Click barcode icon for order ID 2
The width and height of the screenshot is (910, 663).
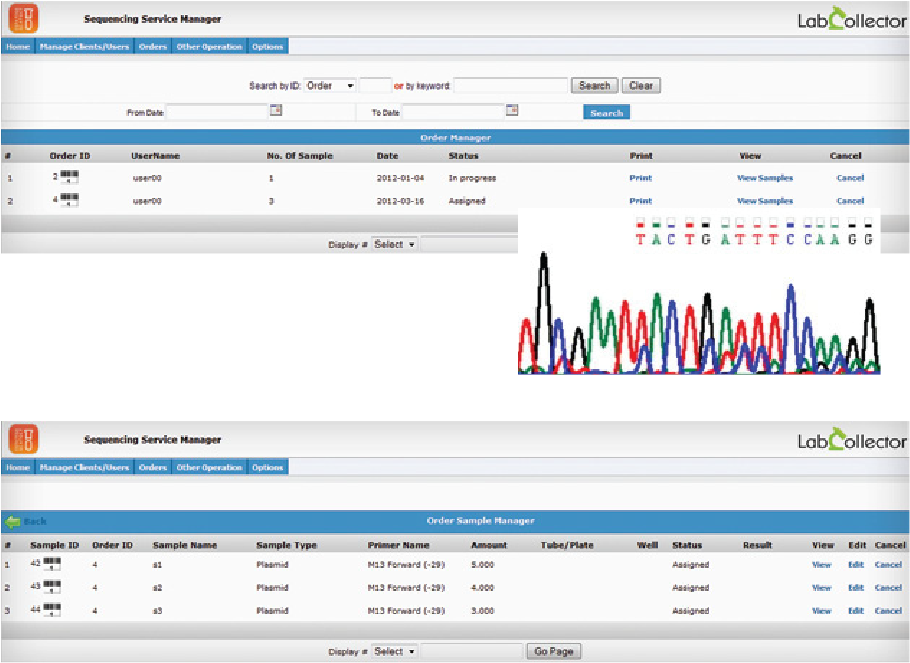point(69,176)
